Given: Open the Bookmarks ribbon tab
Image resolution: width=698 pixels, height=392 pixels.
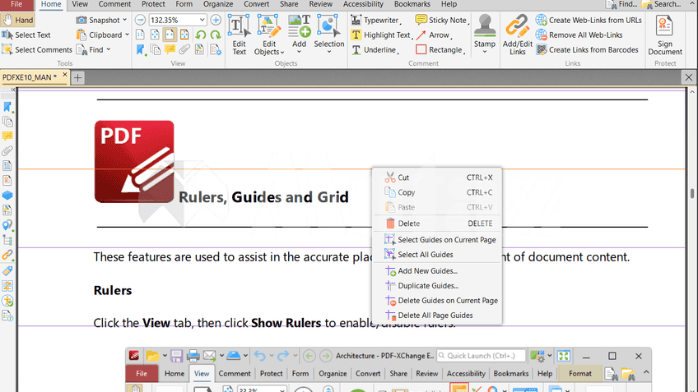Looking at the screenshot, I should coord(412,4).
